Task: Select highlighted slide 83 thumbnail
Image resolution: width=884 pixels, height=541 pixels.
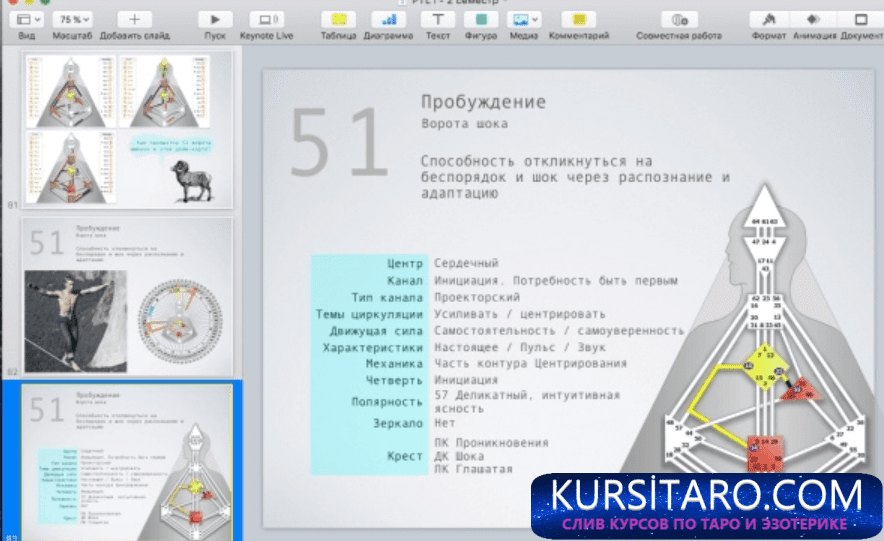Action: click(x=127, y=460)
